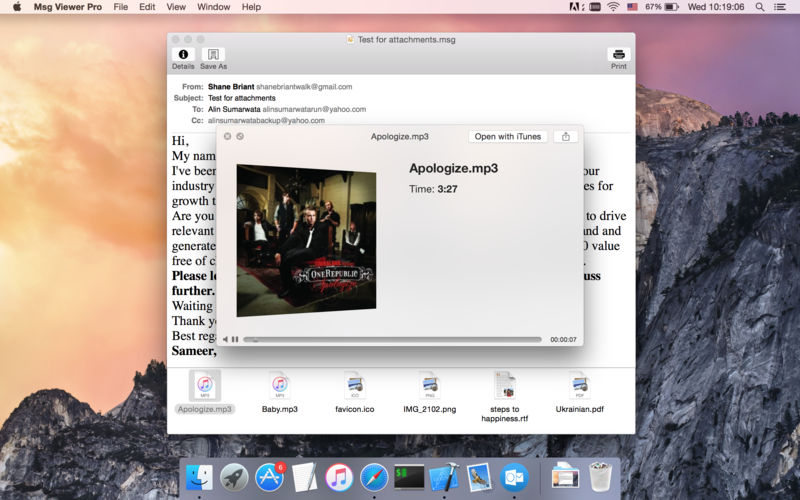The width and height of the screenshot is (800, 500).
Task: Open Outlook from the Dock
Action: tap(514, 478)
